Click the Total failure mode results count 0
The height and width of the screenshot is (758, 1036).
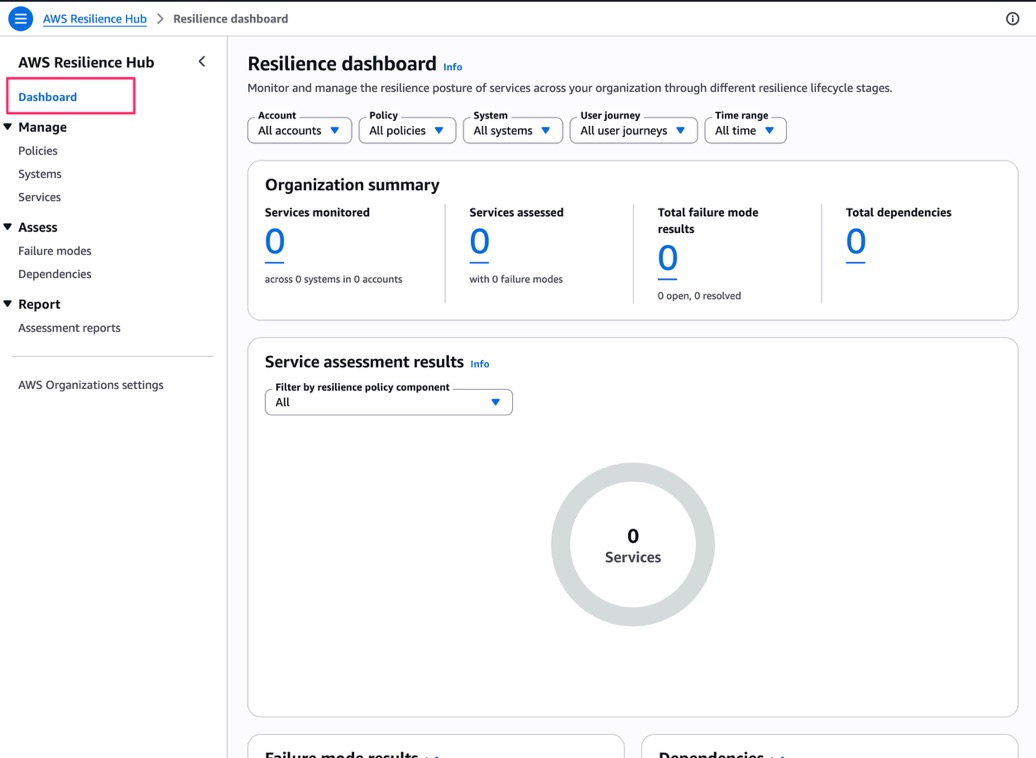click(667, 259)
